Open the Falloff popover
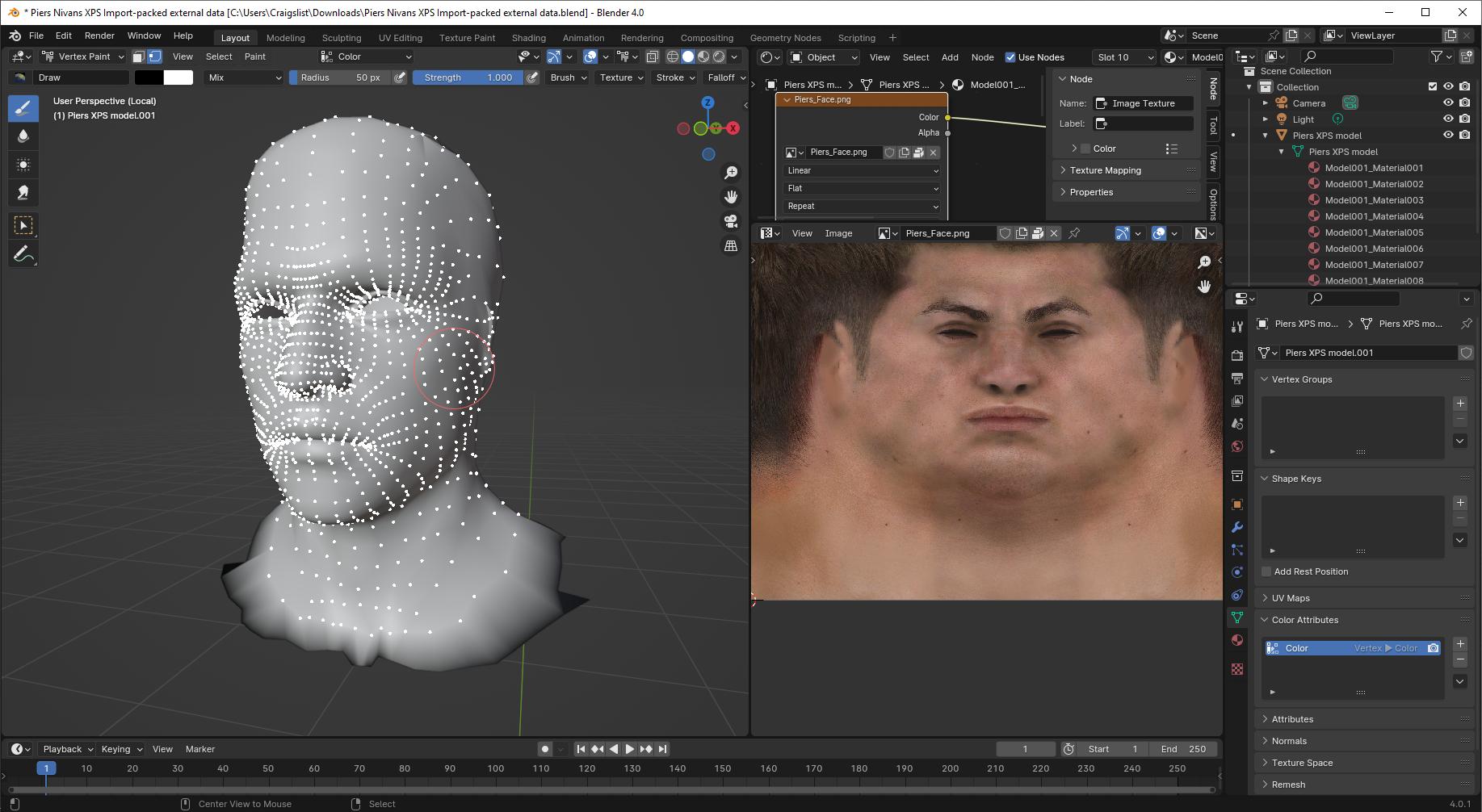This screenshot has width=1482, height=812. tap(725, 77)
